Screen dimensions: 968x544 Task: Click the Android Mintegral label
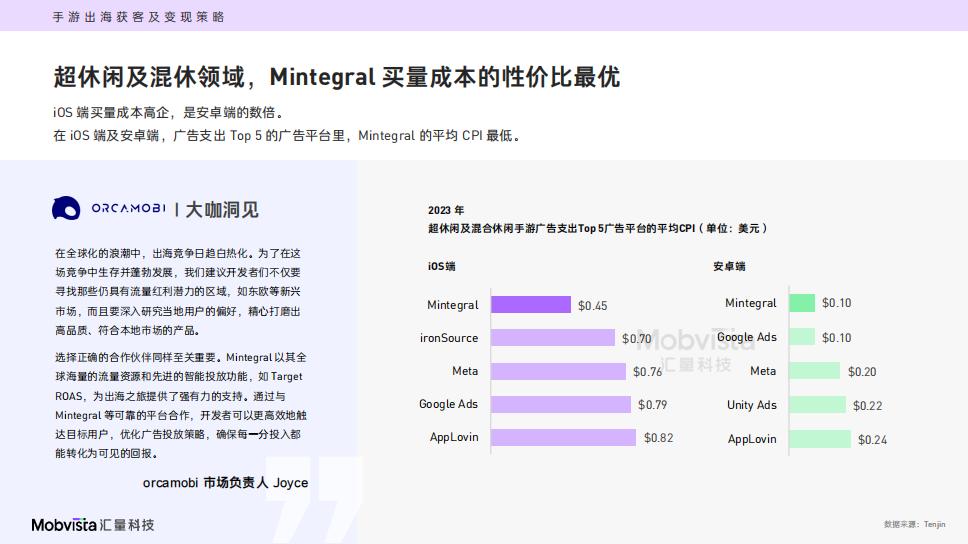coord(751,303)
